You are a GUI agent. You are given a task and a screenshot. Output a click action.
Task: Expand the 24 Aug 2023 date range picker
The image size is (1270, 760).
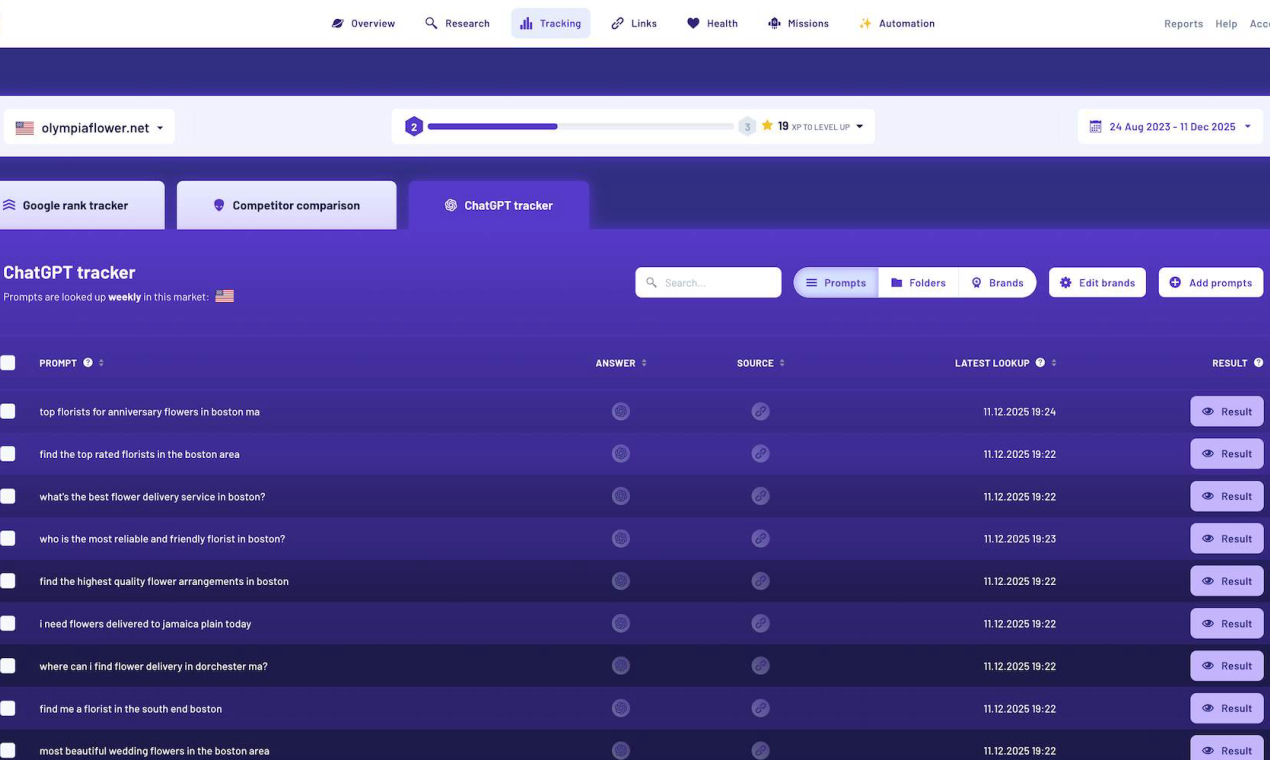(x=1169, y=126)
